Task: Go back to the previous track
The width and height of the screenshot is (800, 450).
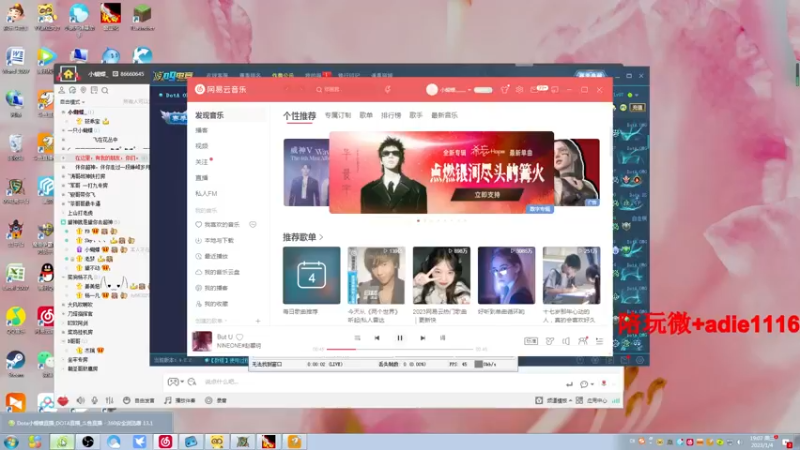Action: click(377, 338)
